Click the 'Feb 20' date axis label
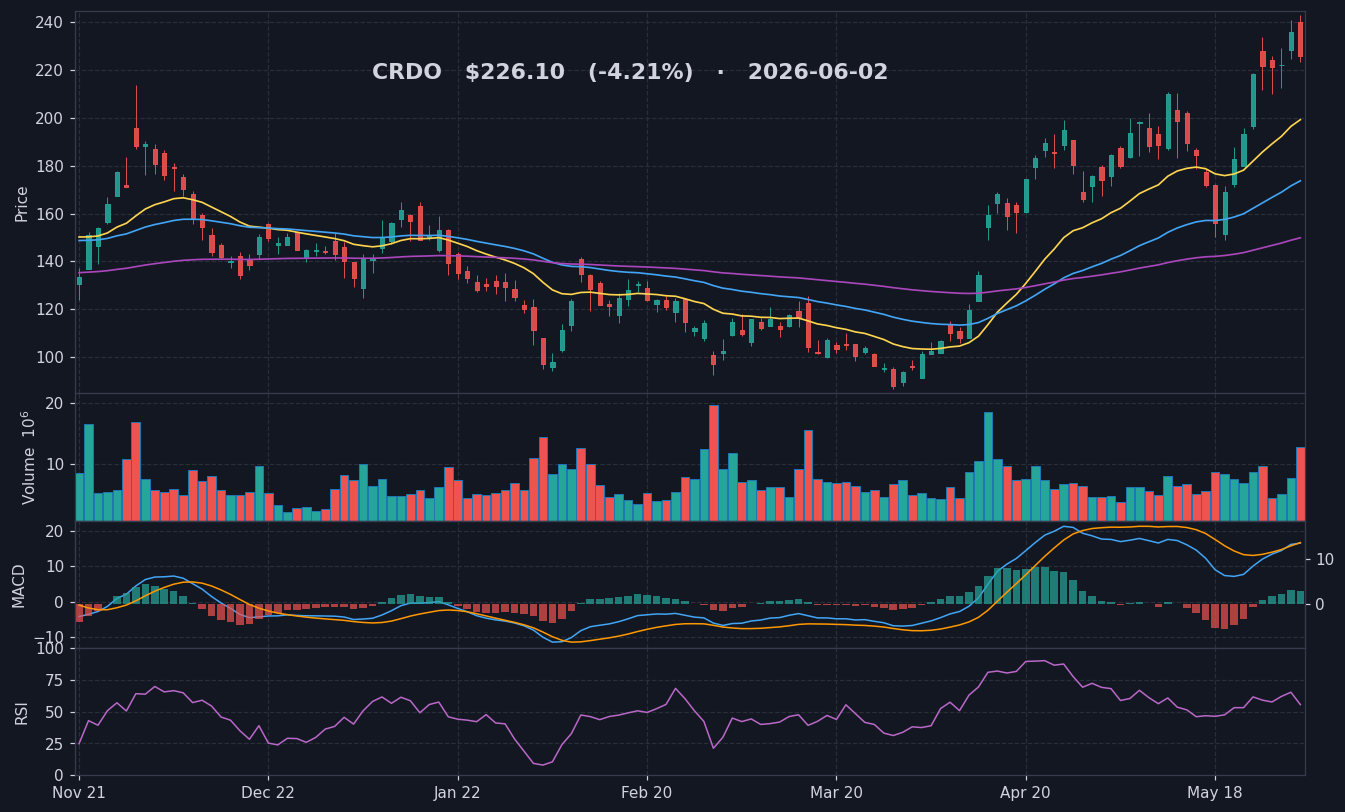 [647, 792]
